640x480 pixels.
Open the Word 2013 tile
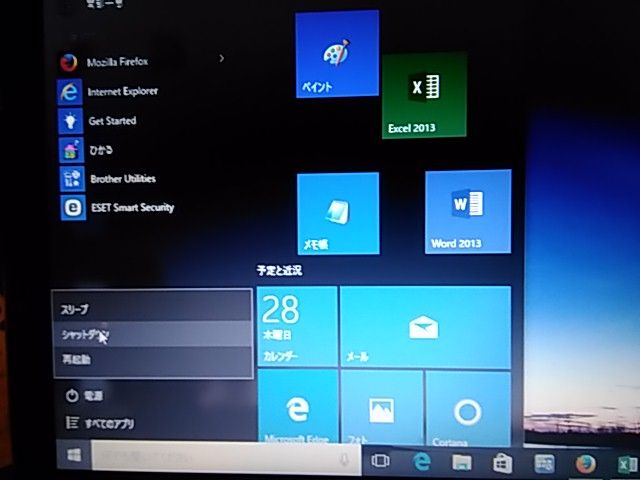pyautogui.click(x=468, y=212)
